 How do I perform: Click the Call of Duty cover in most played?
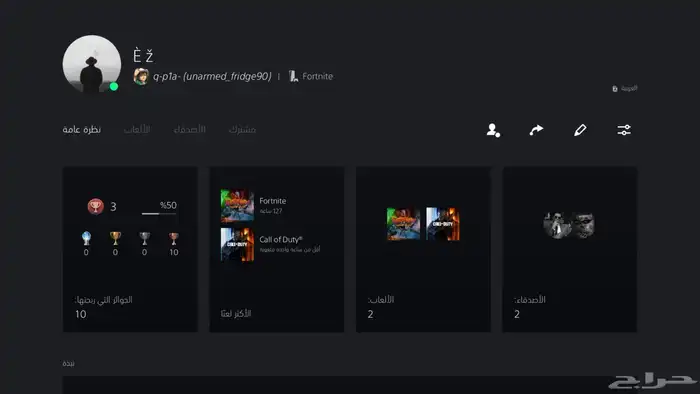click(237, 245)
